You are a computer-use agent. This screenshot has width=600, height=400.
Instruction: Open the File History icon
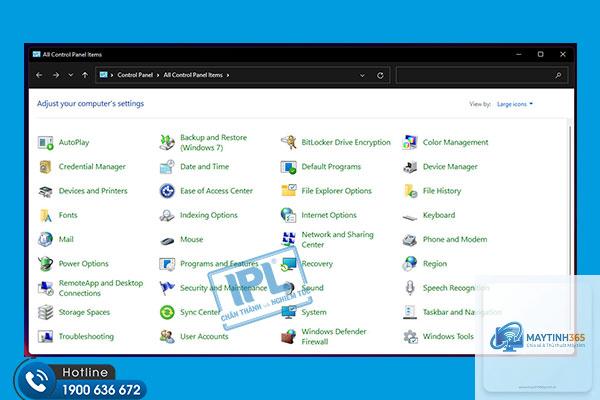coord(409,191)
